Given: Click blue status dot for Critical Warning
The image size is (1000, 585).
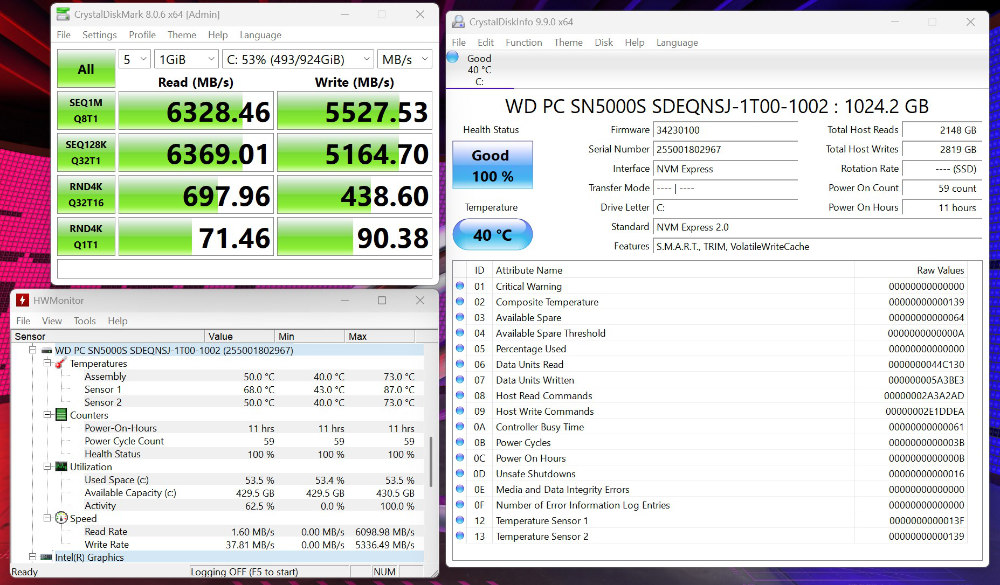Looking at the screenshot, I should 460,286.
